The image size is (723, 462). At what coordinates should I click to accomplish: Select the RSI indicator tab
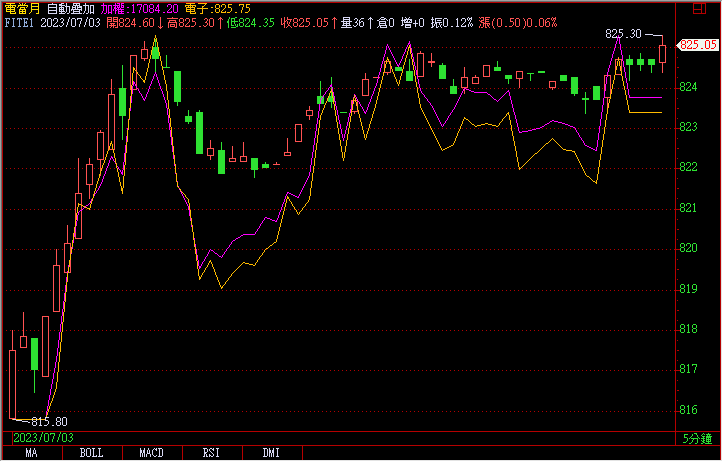pyautogui.click(x=212, y=453)
